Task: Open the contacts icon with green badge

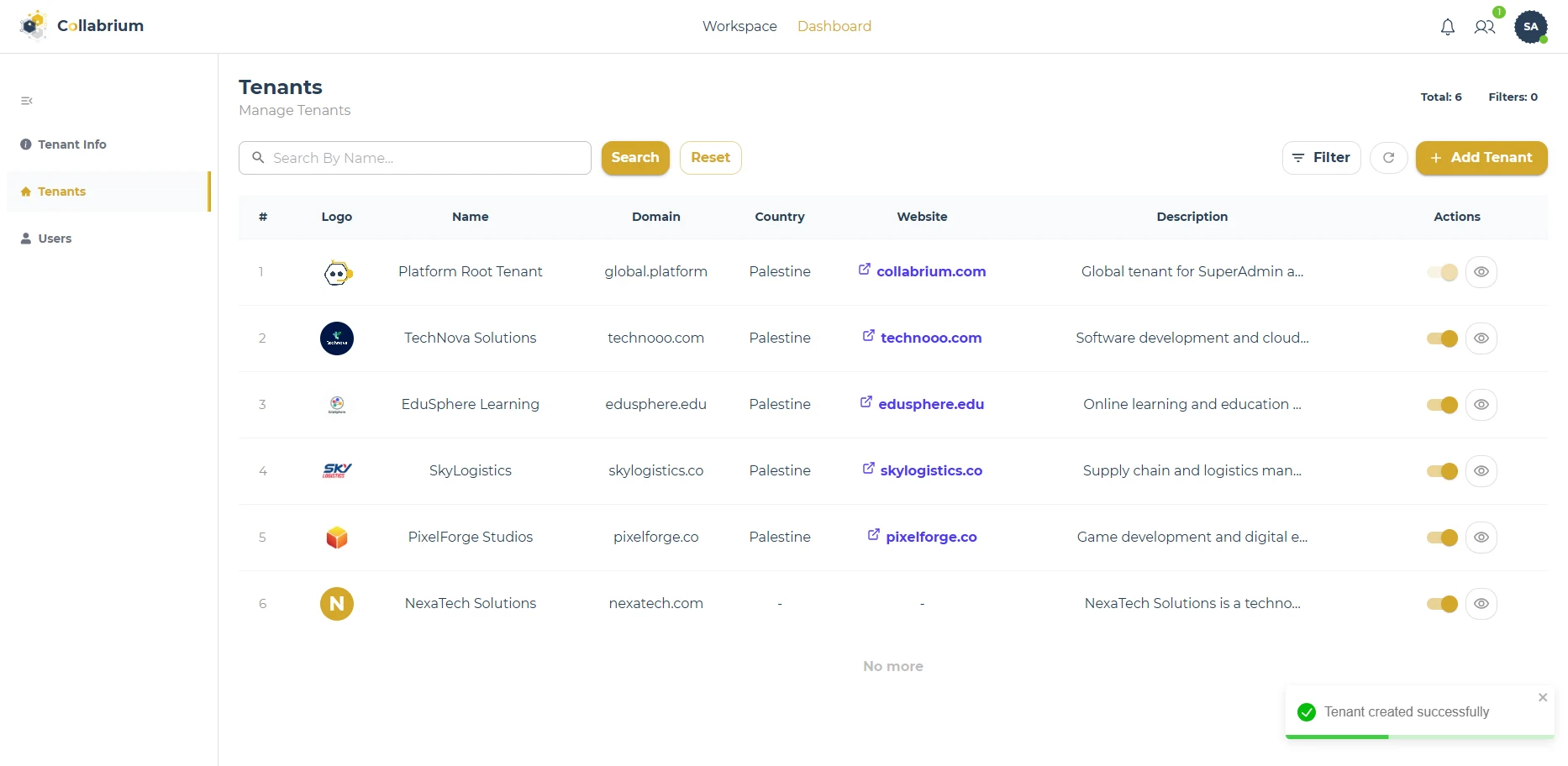Action: point(1485,27)
